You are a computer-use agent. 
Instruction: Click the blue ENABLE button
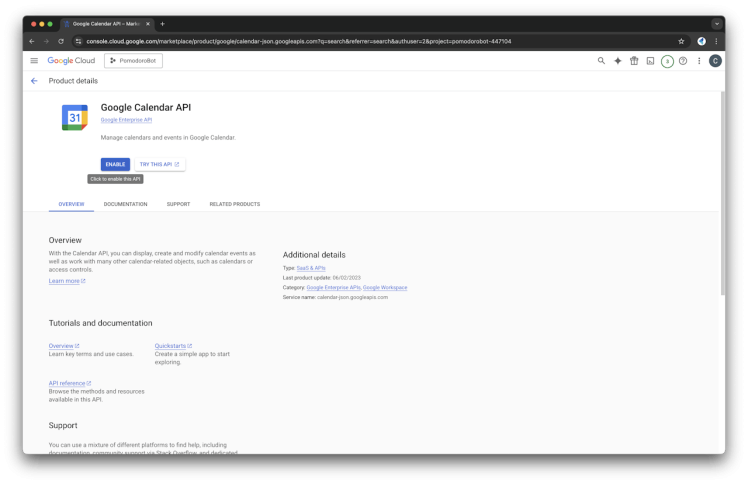point(115,164)
